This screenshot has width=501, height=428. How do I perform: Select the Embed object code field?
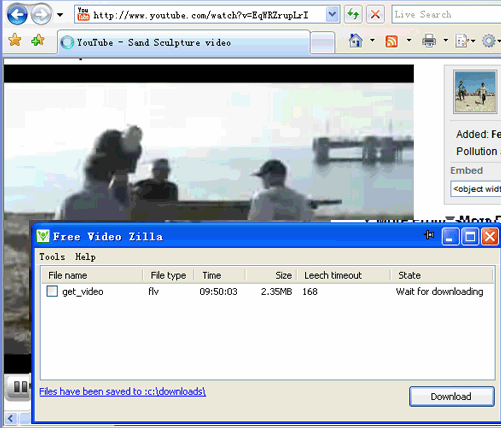point(476,189)
